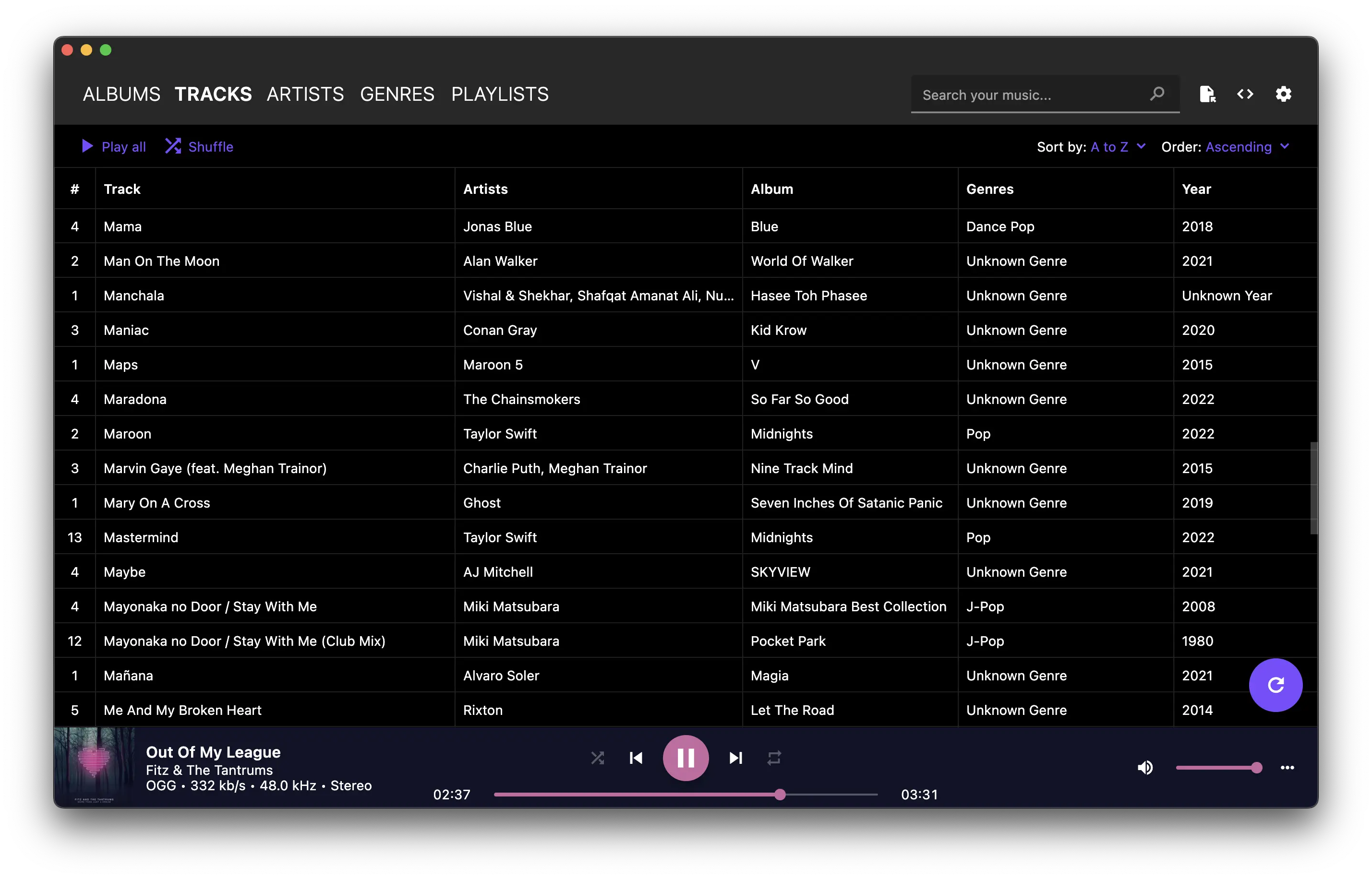Click the Play all button

click(114, 147)
